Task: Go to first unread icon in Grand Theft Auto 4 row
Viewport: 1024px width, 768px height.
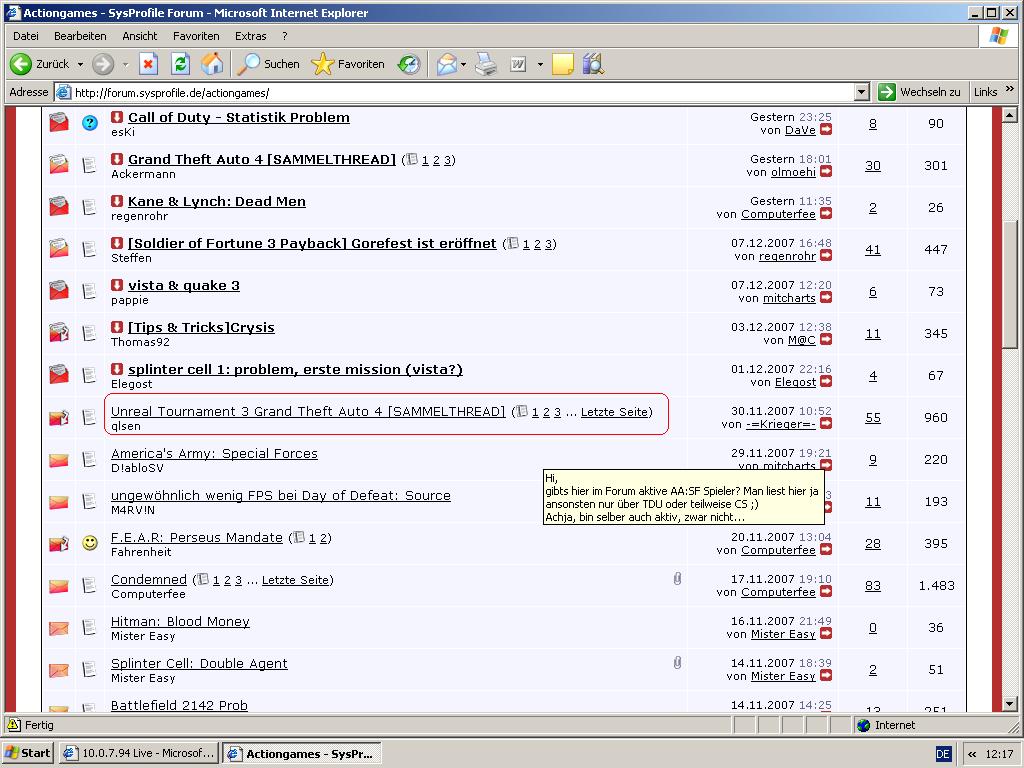Action: click(x=117, y=159)
